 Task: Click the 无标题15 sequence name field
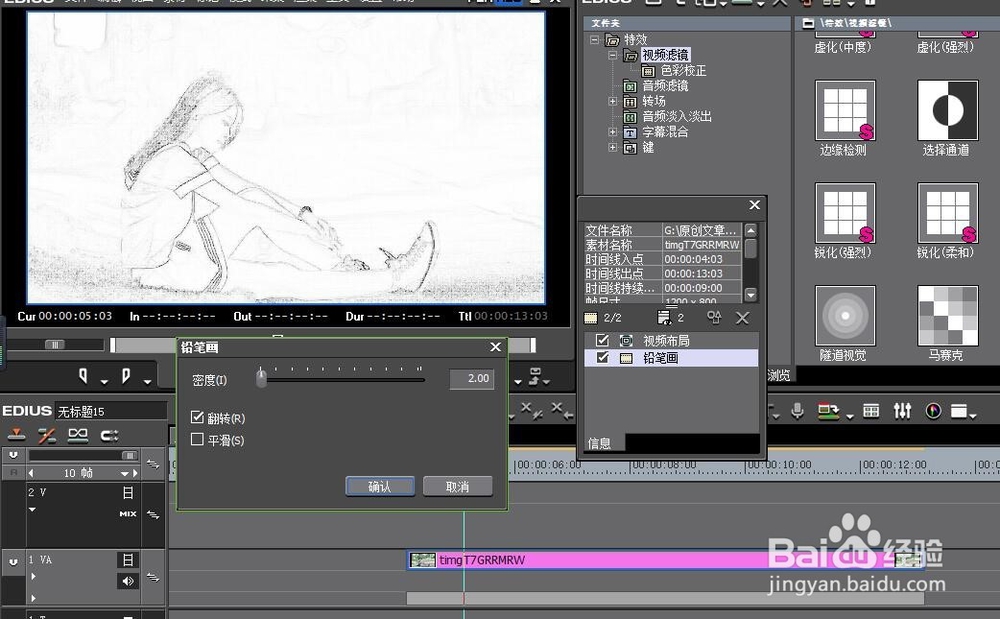point(111,411)
